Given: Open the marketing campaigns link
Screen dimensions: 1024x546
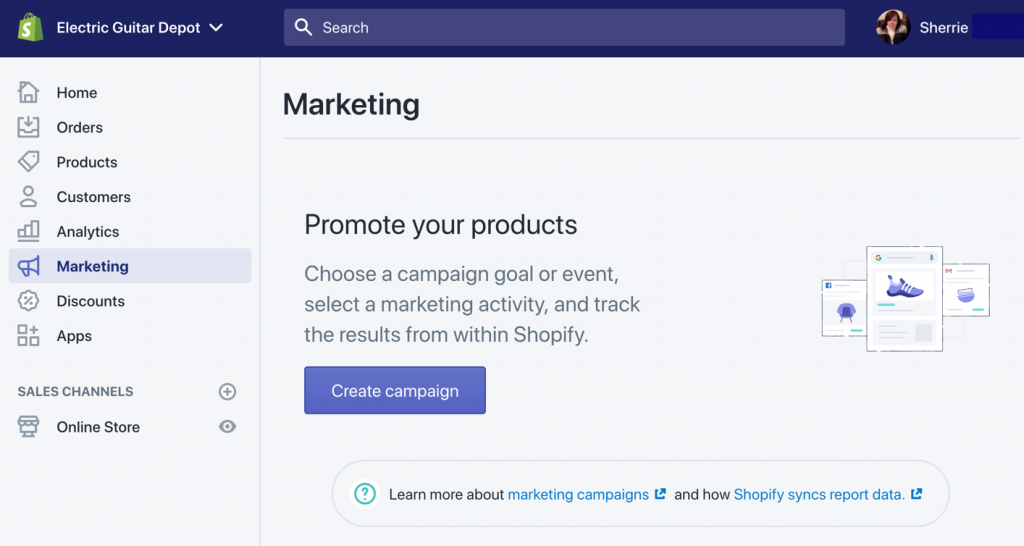Looking at the screenshot, I should point(578,494).
